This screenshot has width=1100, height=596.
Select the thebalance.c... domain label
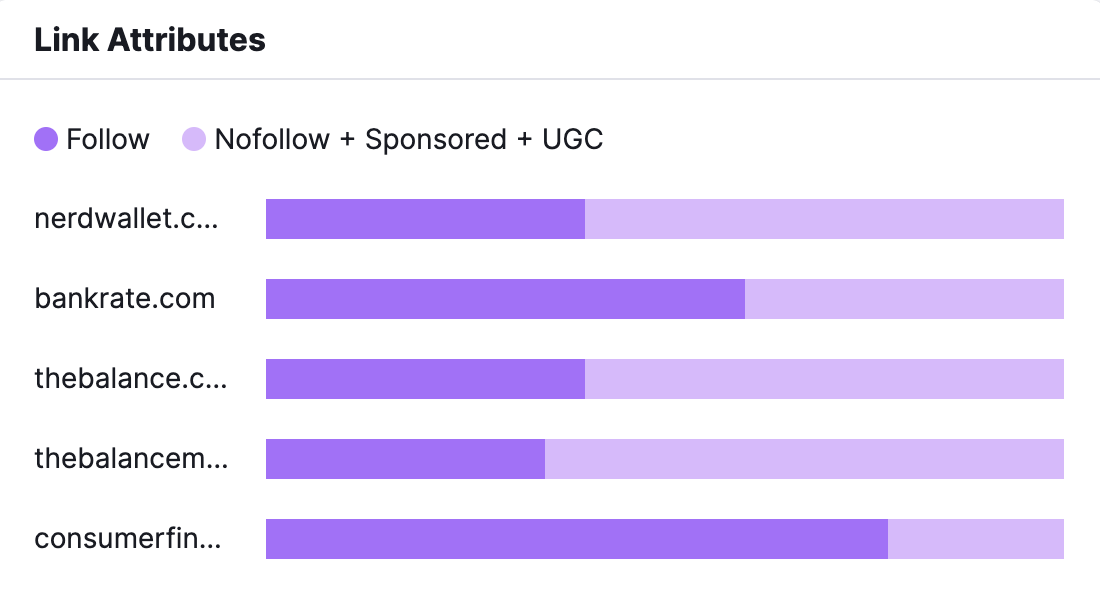click(x=130, y=379)
